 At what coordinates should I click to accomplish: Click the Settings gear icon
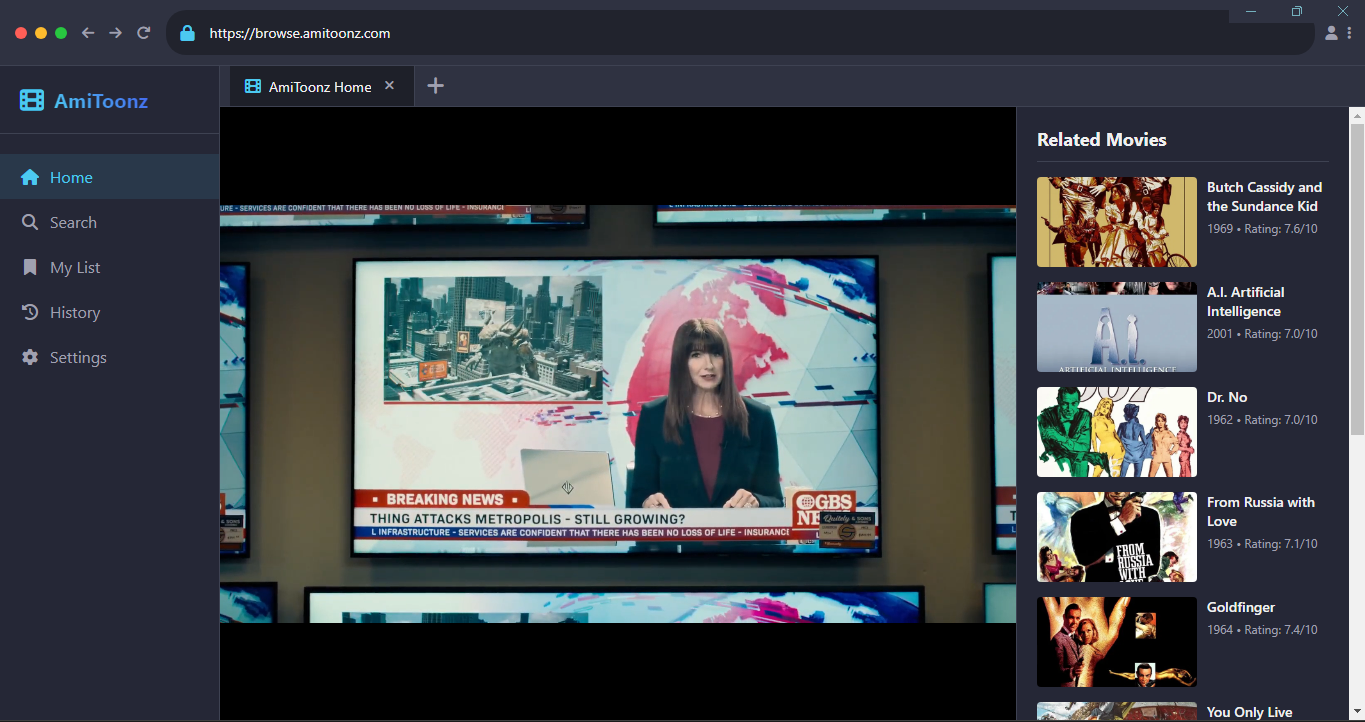(x=30, y=357)
